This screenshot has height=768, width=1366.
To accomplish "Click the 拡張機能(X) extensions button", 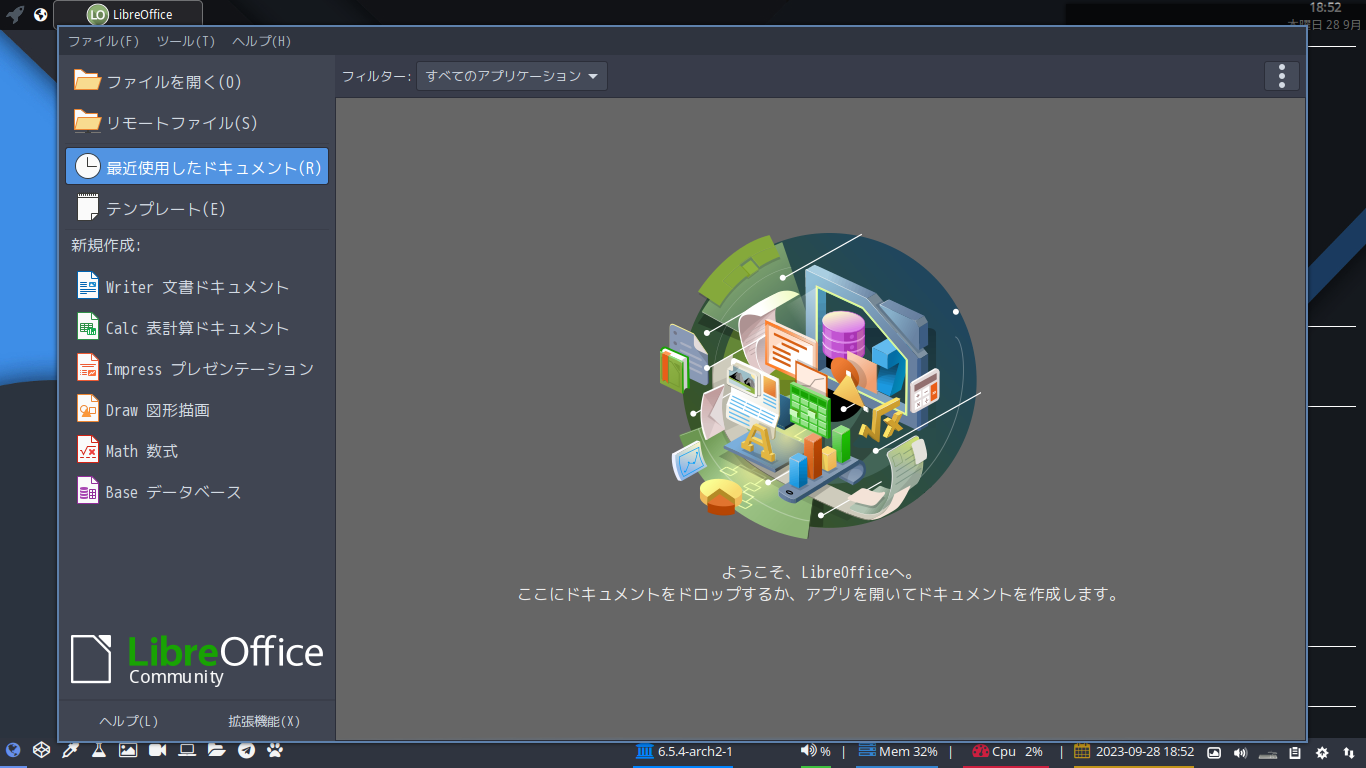I will [x=264, y=721].
